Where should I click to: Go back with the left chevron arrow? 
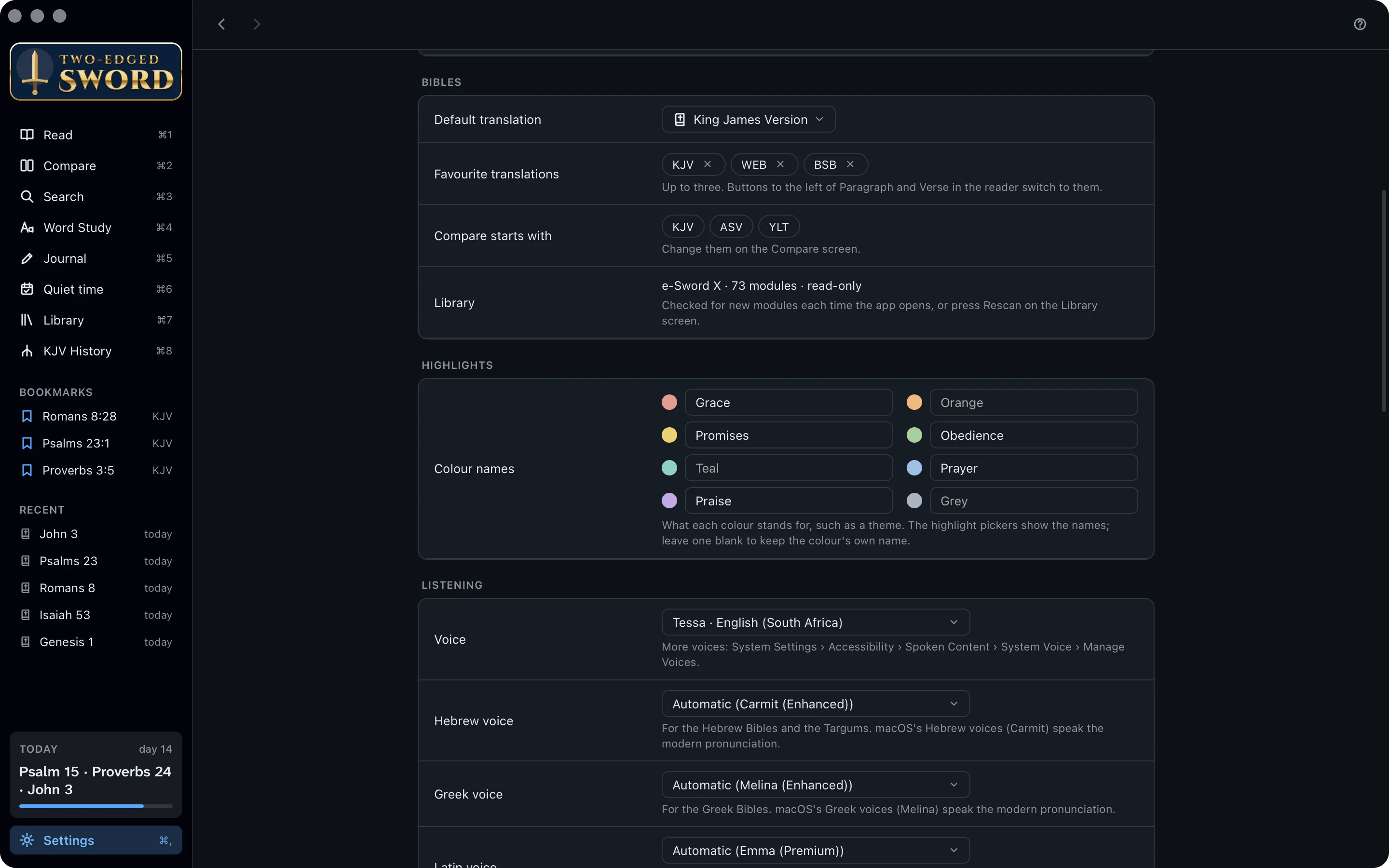coord(221,24)
